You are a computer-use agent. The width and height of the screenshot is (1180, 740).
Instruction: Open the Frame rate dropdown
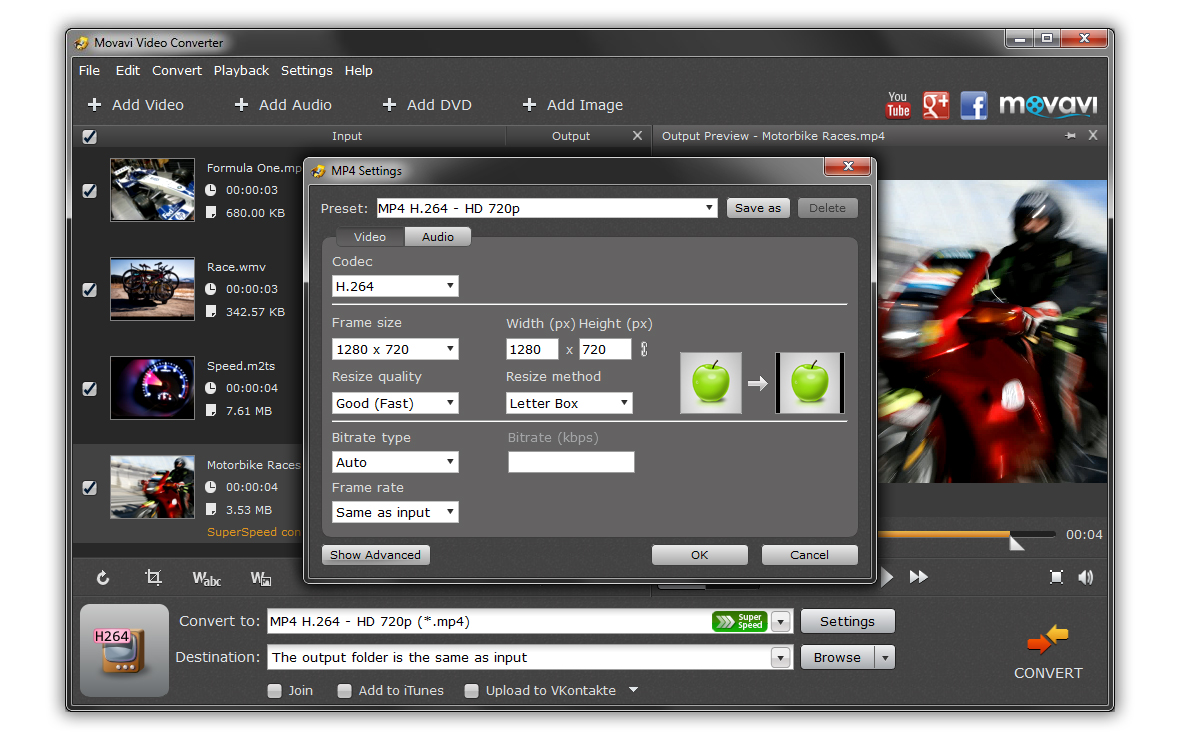click(x=395, y=513)
